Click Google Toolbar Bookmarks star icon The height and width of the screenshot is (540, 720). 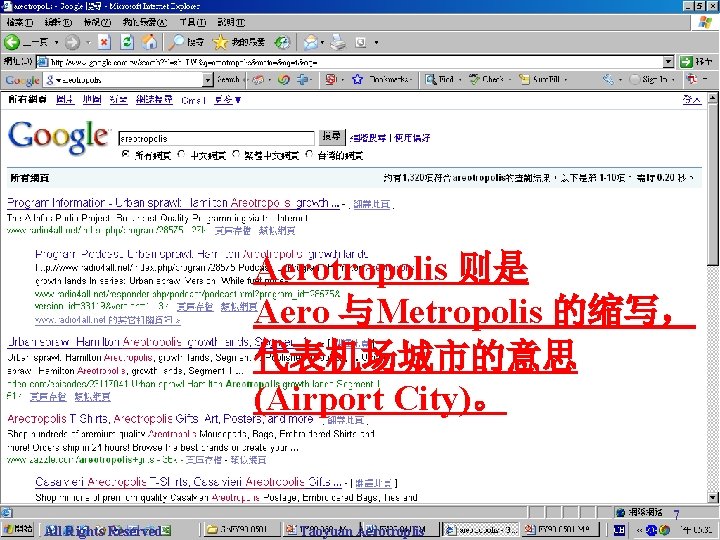[x=357, y=79]
